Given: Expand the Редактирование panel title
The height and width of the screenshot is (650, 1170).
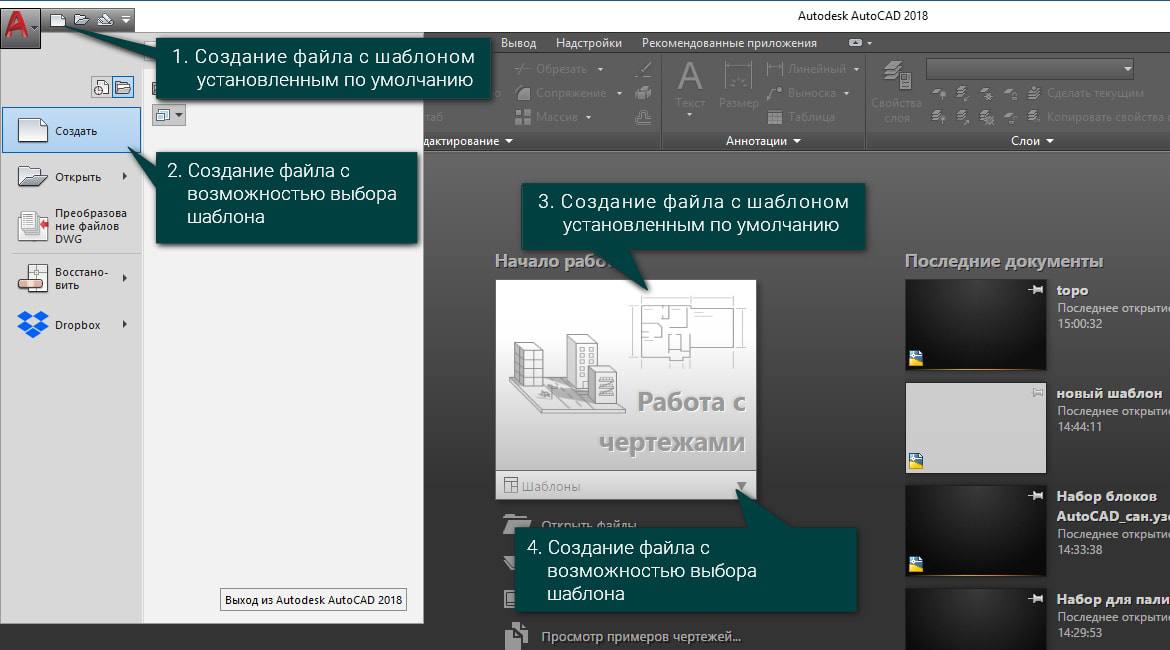Looking at the screenshot, I should point(469,141).
